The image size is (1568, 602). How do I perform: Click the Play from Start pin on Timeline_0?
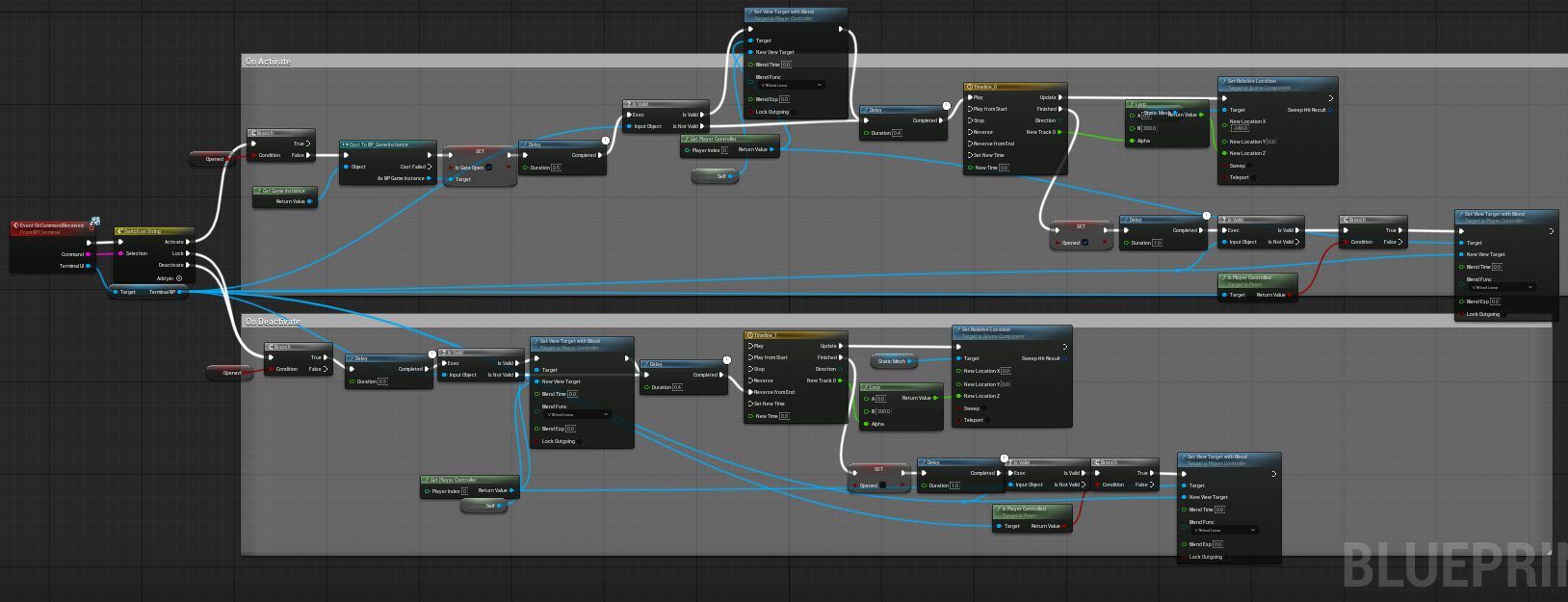[x=970, y=109]
